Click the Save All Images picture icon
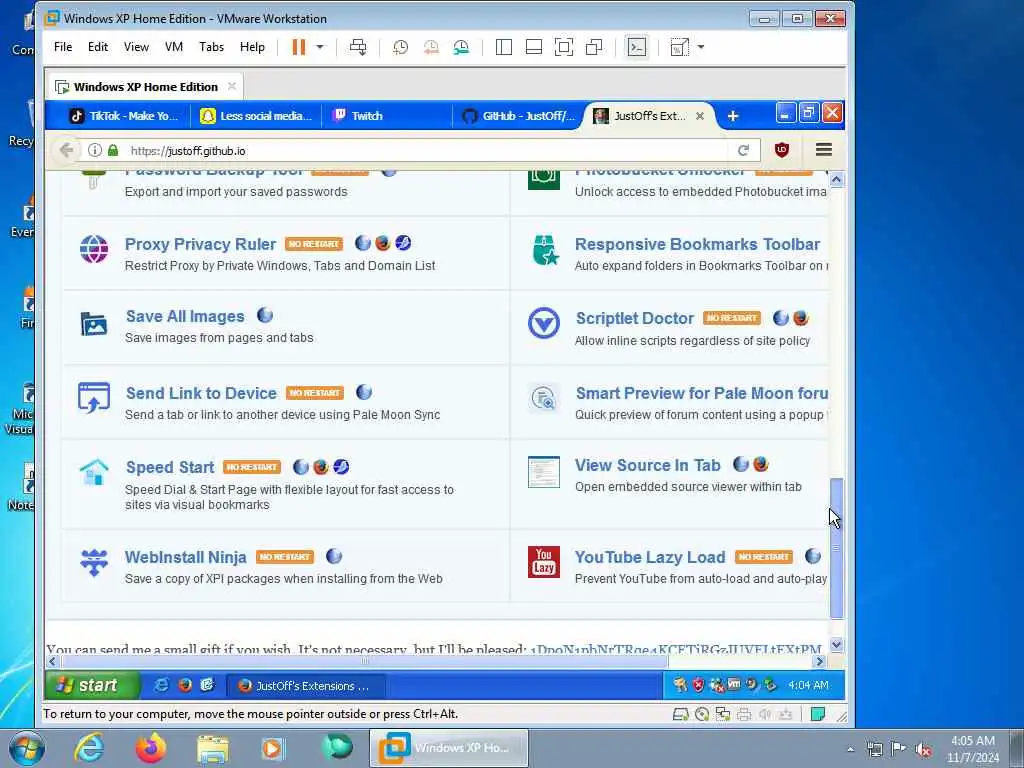The width and height of the screenshot is (1024, 768). click(x=93, y=323)
